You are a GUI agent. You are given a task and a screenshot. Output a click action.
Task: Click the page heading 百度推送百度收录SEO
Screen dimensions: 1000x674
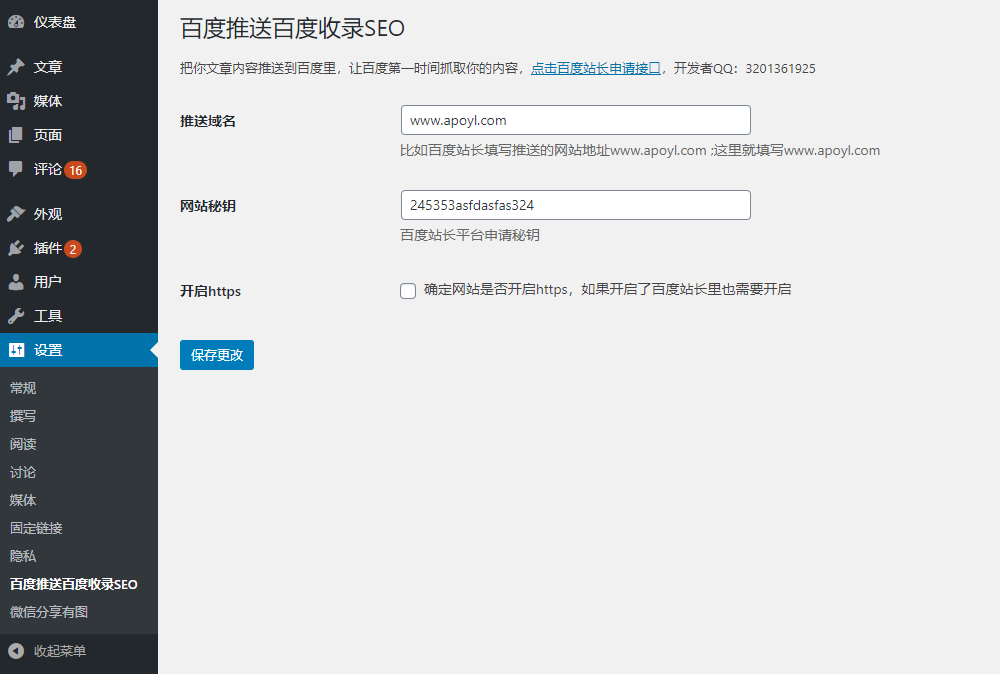point(292,29)
